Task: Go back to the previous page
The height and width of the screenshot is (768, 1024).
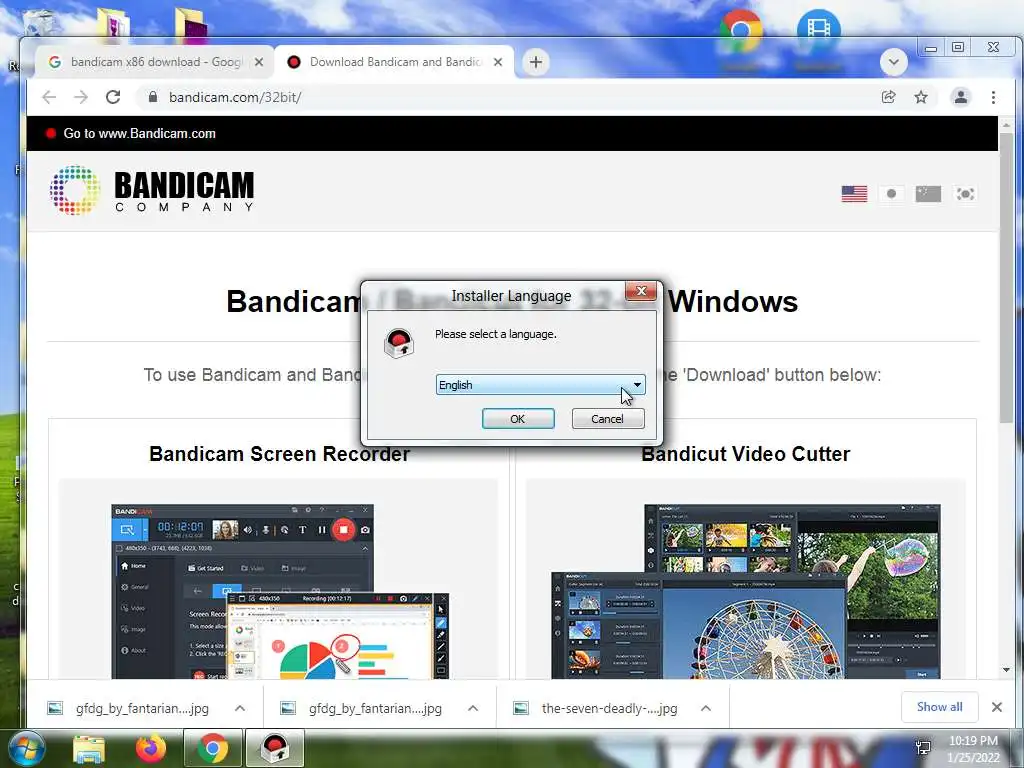Action: pyautogui.click(x=49, y=97)
